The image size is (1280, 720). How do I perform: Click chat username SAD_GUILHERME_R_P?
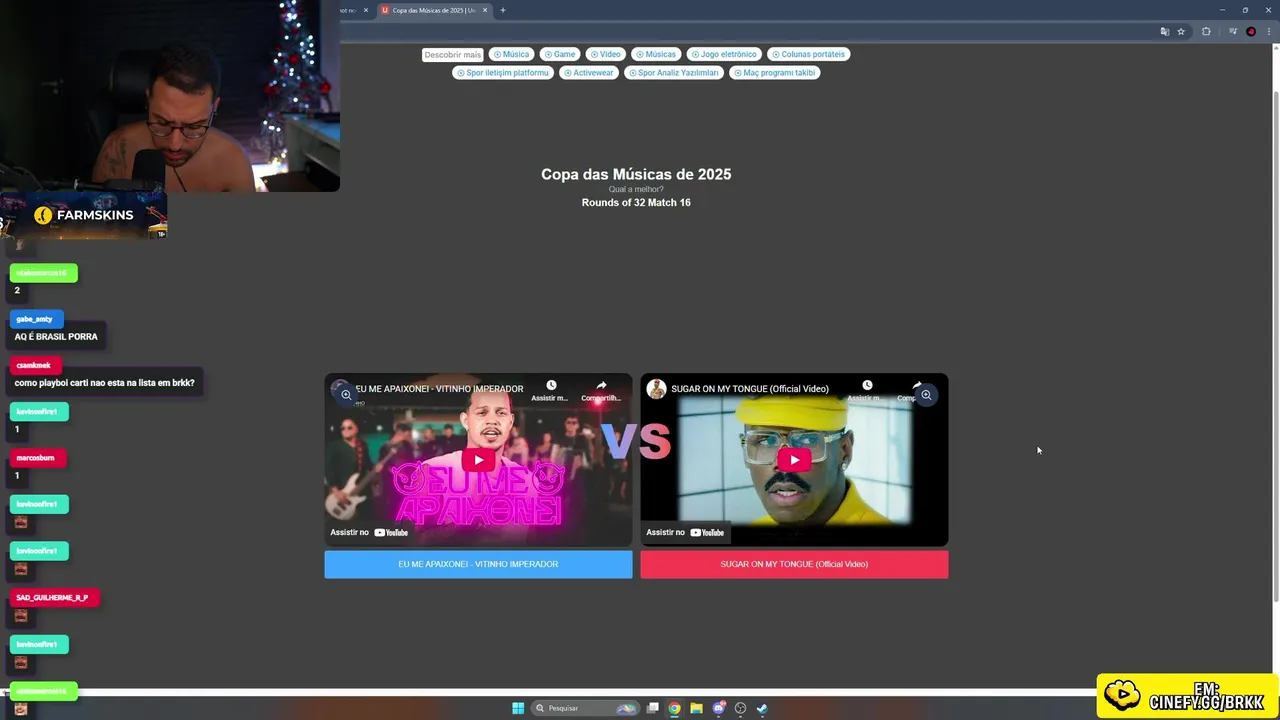coord(52,597)
